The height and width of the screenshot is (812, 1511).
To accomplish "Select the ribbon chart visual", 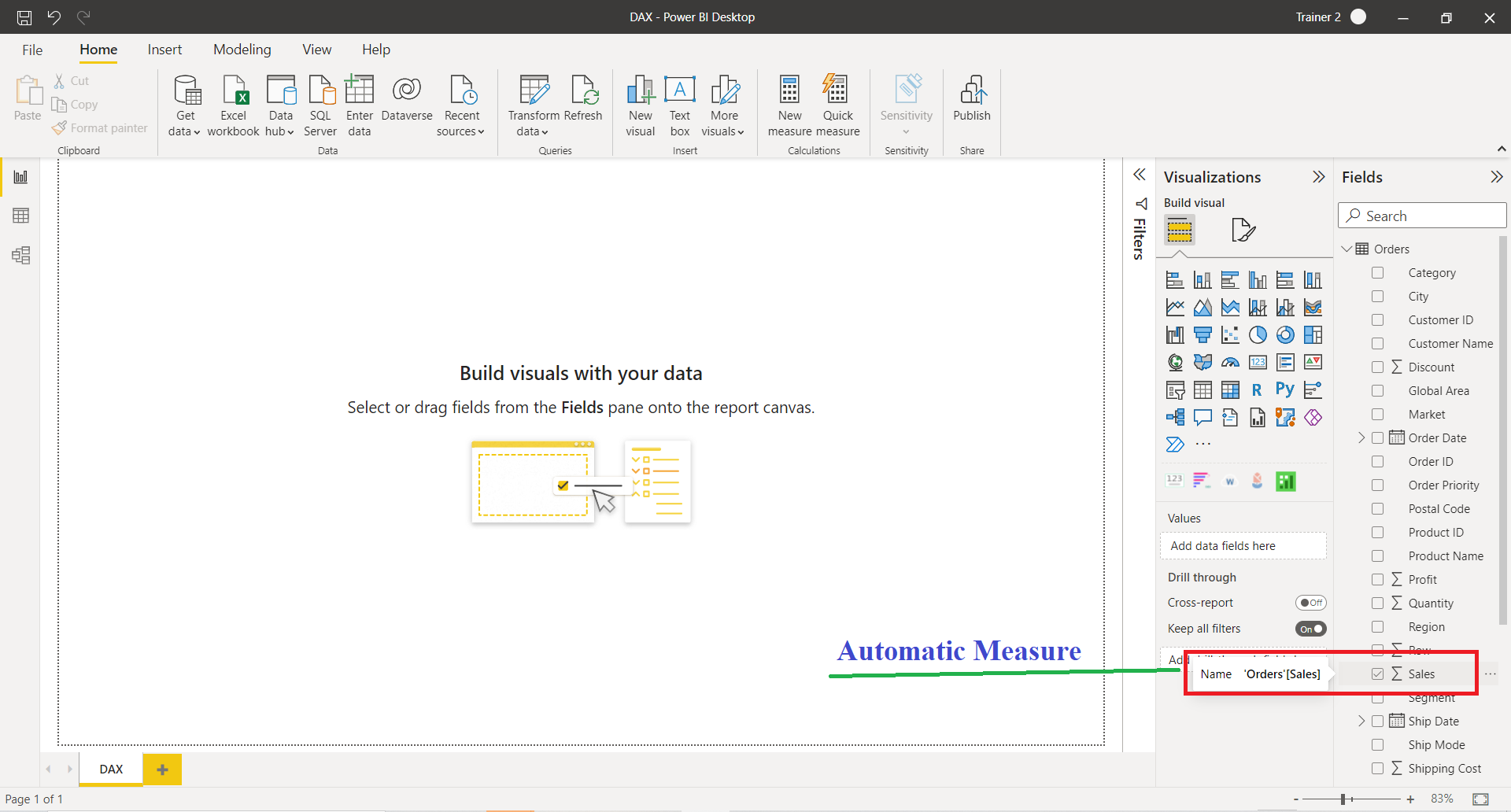I will tap(1313, 308).
